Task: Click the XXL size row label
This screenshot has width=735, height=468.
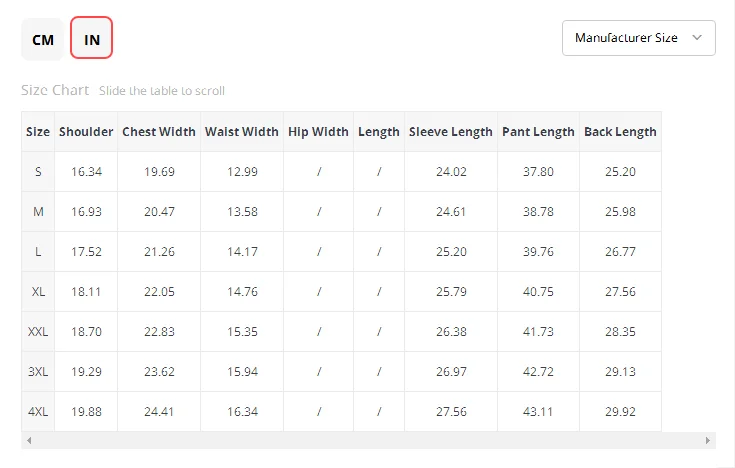Action: click(38, 332)
